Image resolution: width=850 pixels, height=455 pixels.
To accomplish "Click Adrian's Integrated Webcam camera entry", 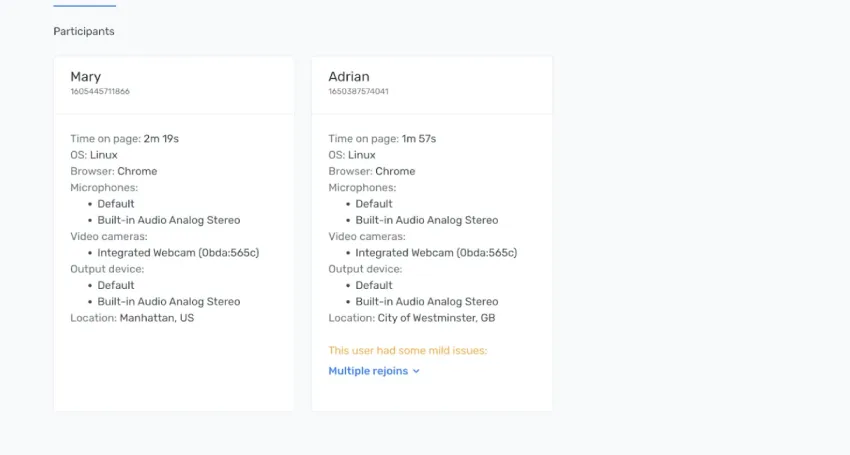I will point(436,253).
